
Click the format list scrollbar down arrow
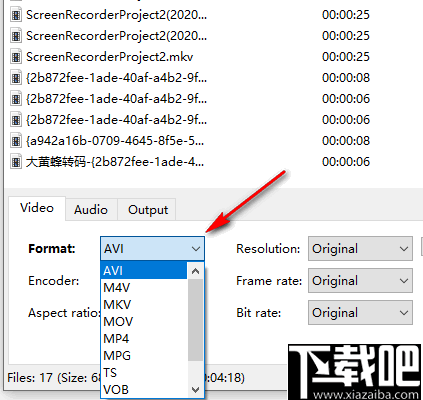pyautogui.click(x=196, y=389)
